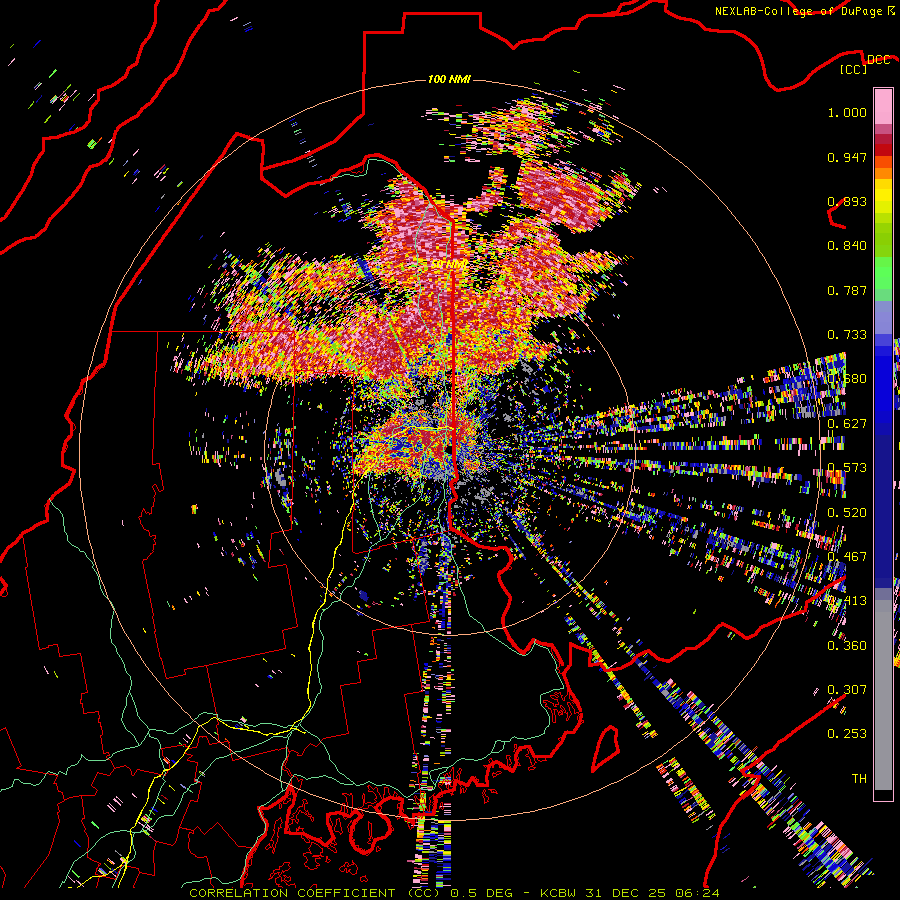Screen dimensions: 900x900
Task: Select the 0.253 scale value
Action: [847, 734]
